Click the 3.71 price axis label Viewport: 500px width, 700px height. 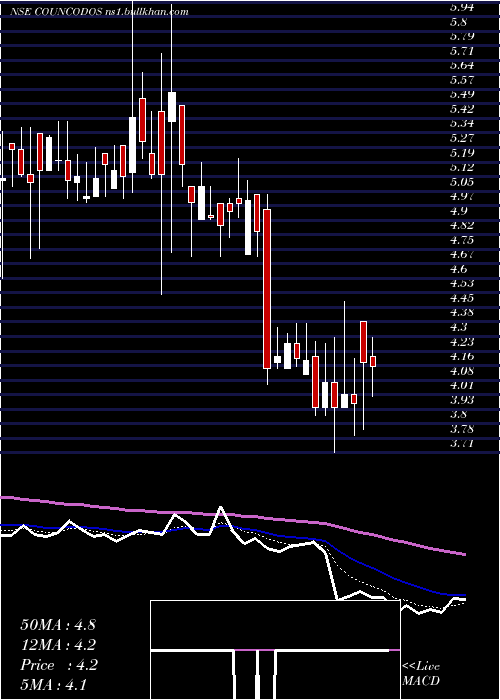(x=462, y=443)
